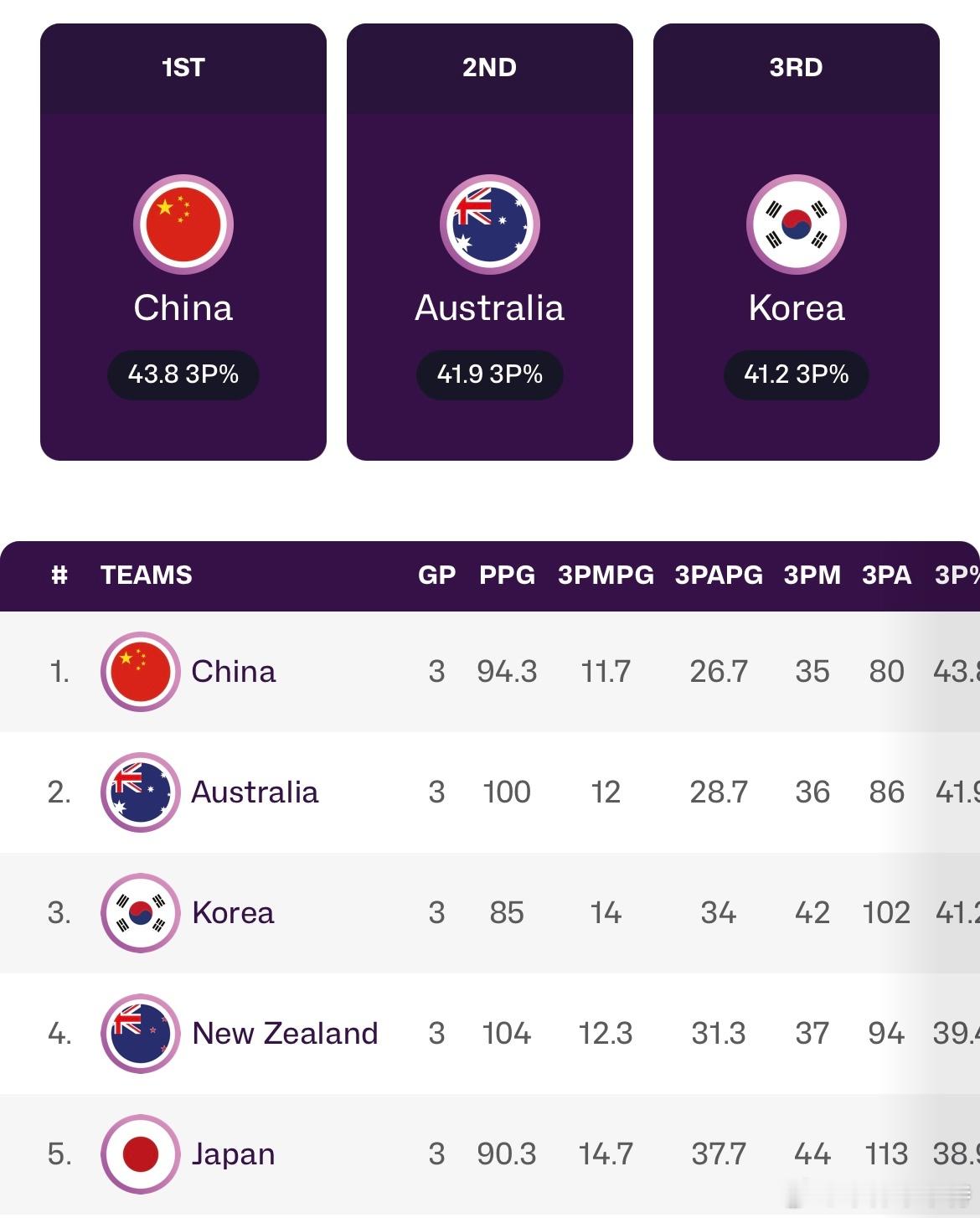Click the 41.2 3P% badge under Korea

(x=797, y=374)
